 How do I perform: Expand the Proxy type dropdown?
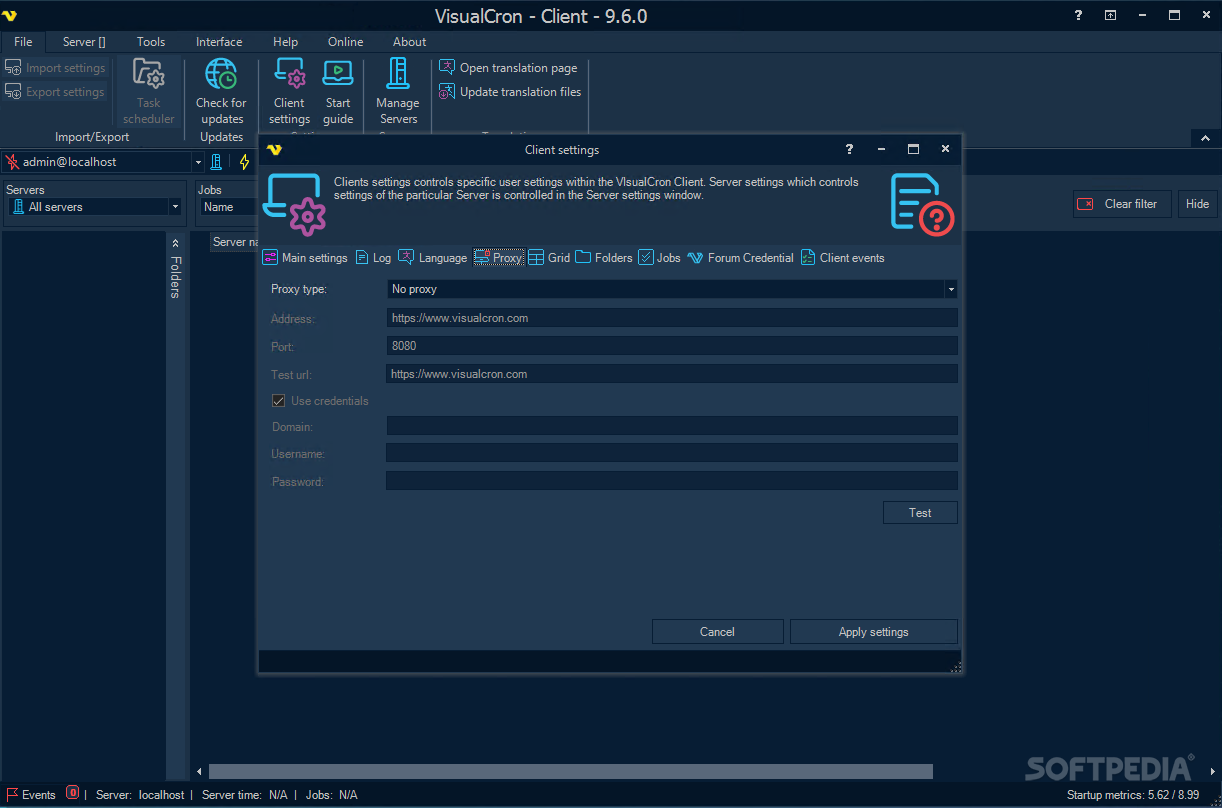(951, 289)
